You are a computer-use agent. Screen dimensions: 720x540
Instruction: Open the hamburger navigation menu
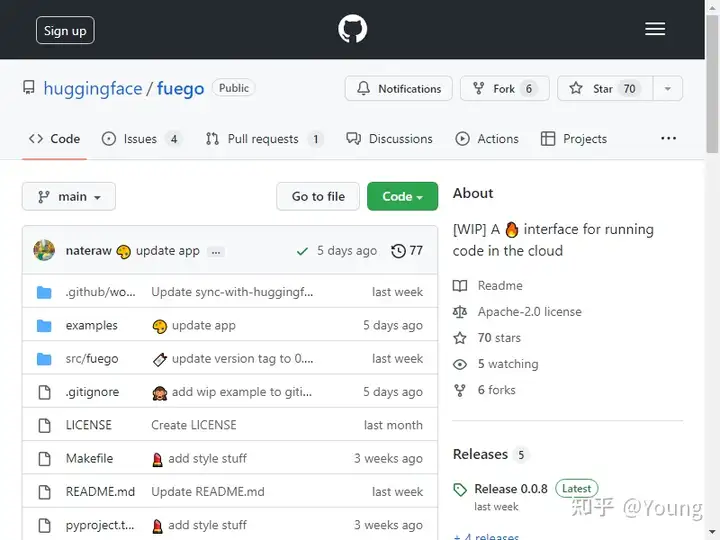[x=655, y=29]
